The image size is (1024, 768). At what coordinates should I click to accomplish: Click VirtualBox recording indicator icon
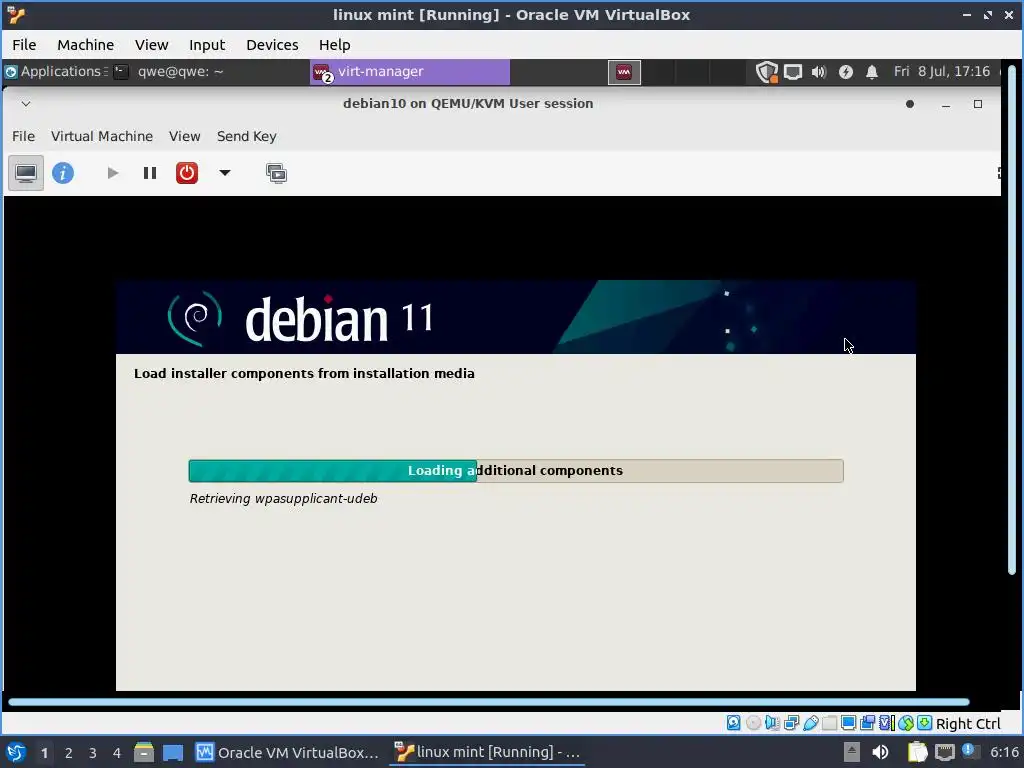click(x=867, y=723)
